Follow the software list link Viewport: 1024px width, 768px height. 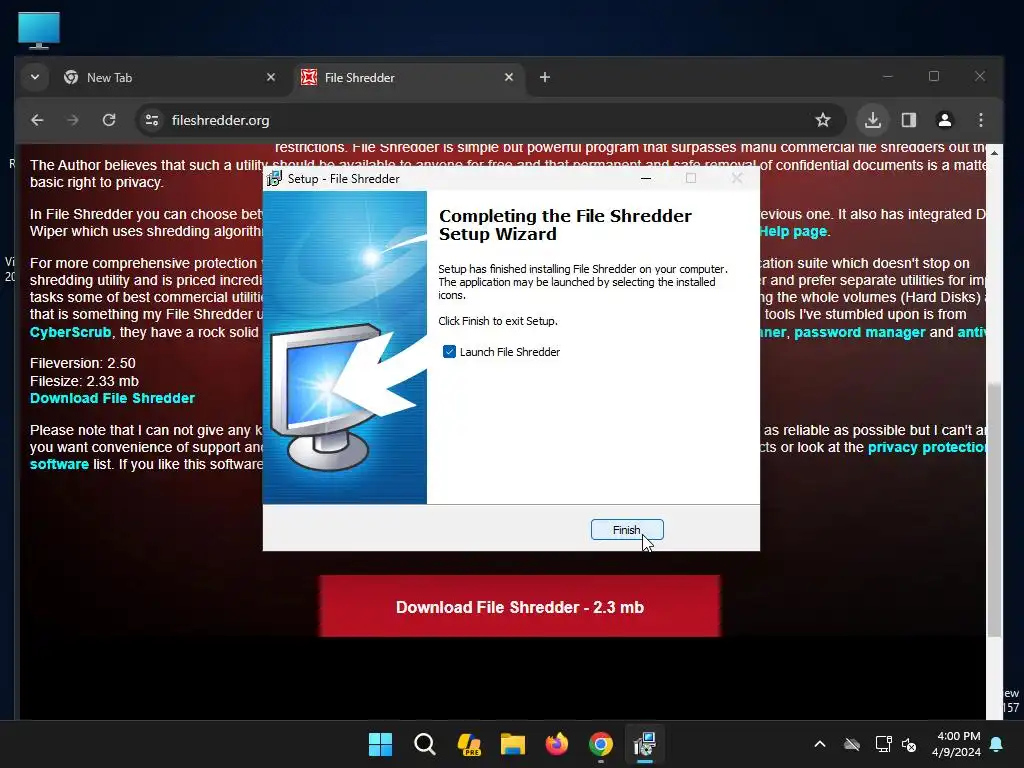pyautogui.click(x=59, y=464)
